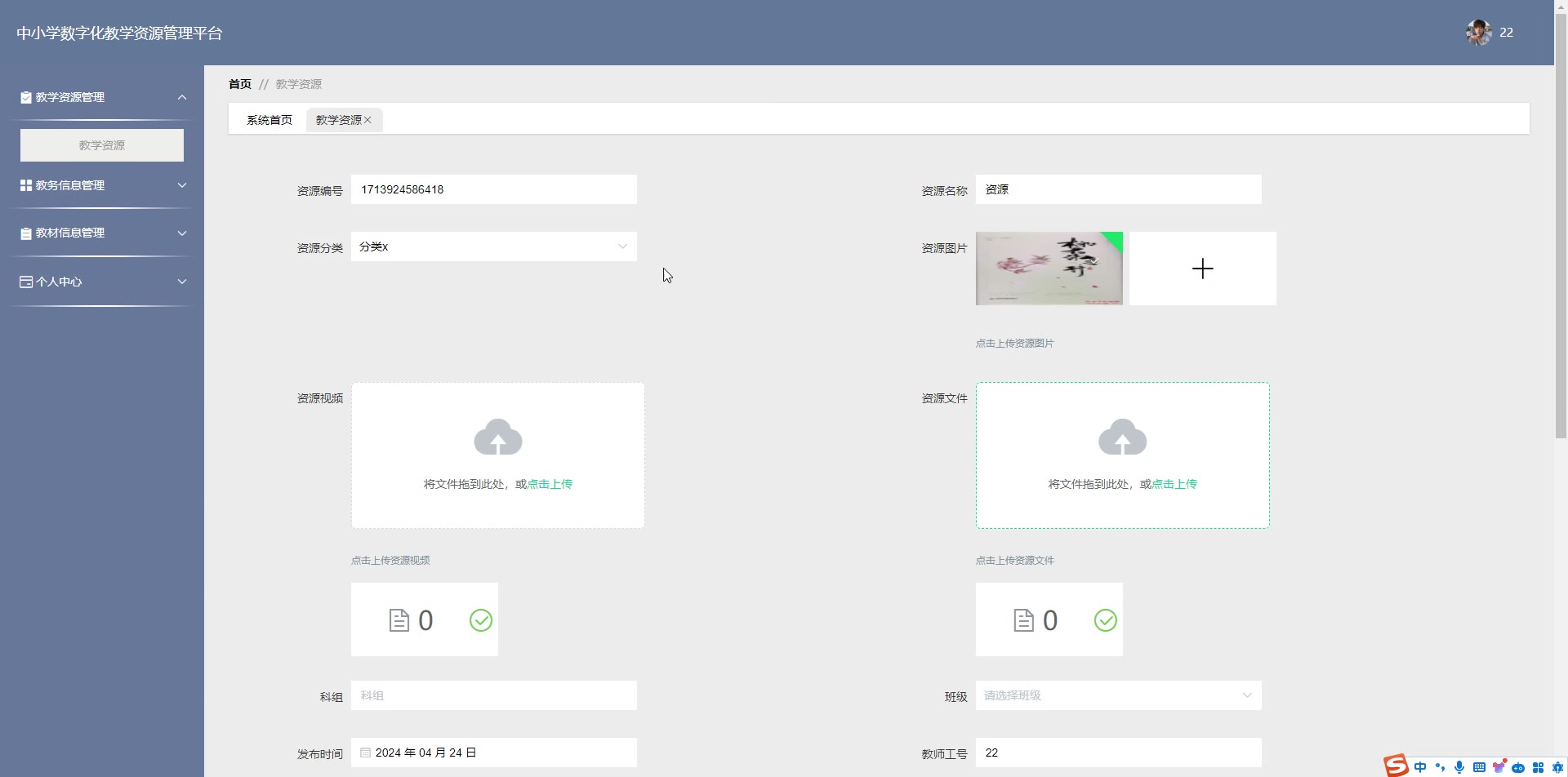1568x777 pixels.
Task: Expand the 教材信息管理 menu chevron
Action: tap(182, 233)
